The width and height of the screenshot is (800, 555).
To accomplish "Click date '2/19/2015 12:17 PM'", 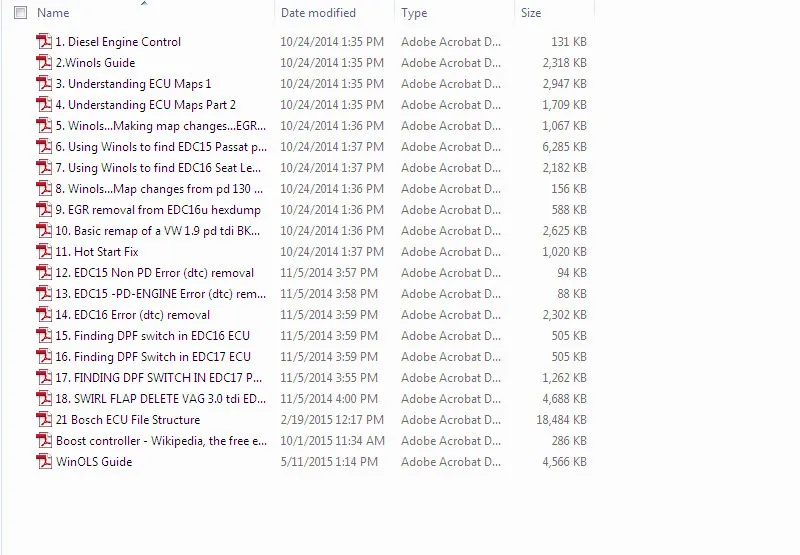I will [332, 420].
